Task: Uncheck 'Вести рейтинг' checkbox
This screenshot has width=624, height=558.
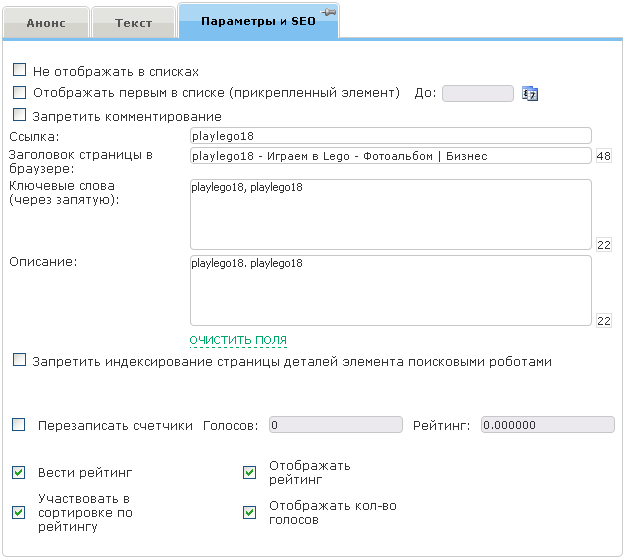Action: 19,472
